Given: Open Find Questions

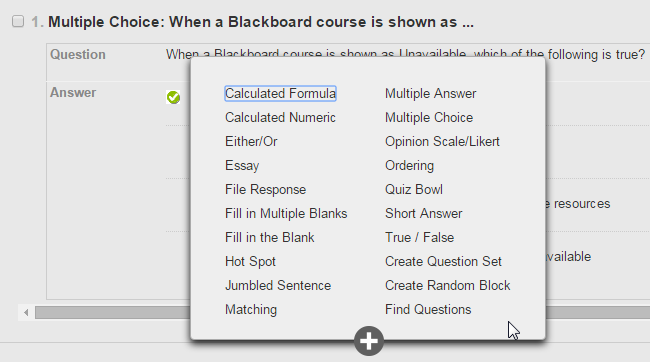Looking at the screenshot, I should coord(428,310).
